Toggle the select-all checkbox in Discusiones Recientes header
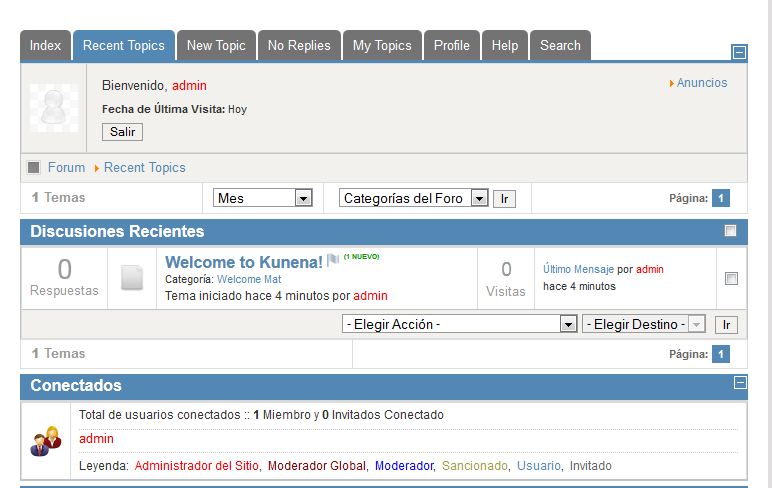 click(731, 231)
